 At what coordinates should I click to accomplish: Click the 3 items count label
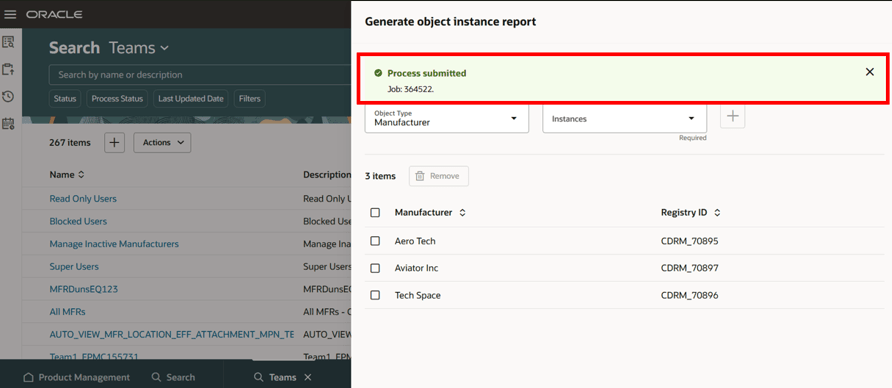(x=380, y=176)
